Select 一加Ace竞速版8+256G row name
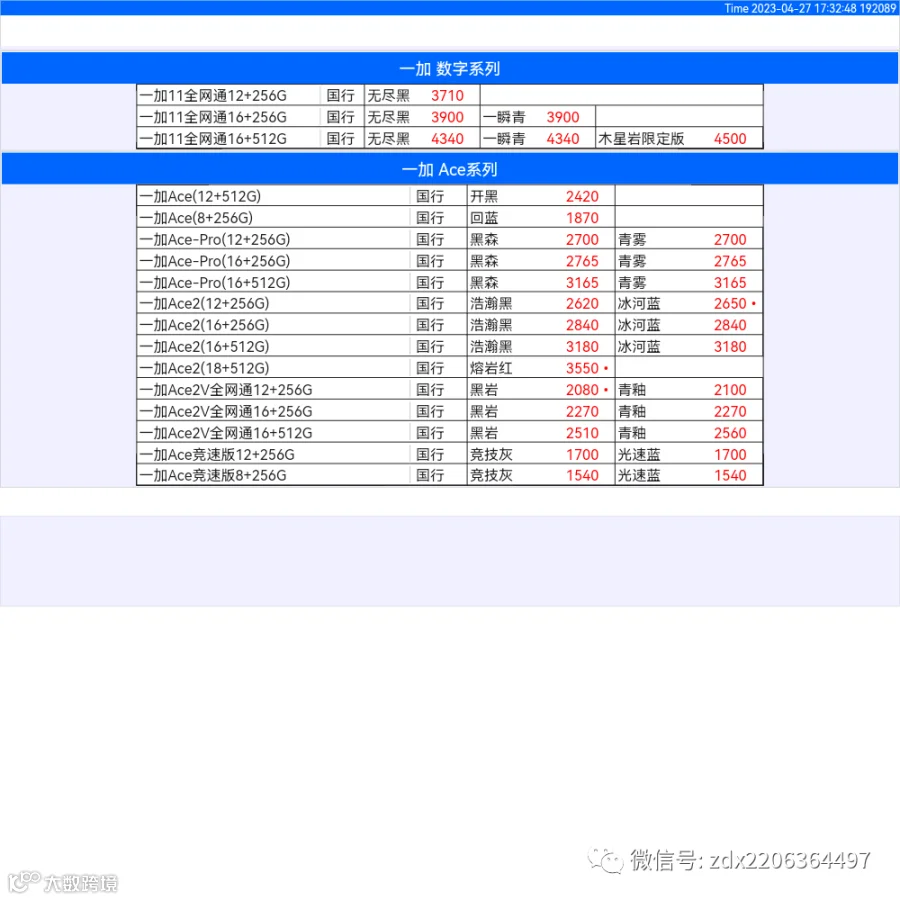This screenshot has height=900, width=900. (213, 476)
